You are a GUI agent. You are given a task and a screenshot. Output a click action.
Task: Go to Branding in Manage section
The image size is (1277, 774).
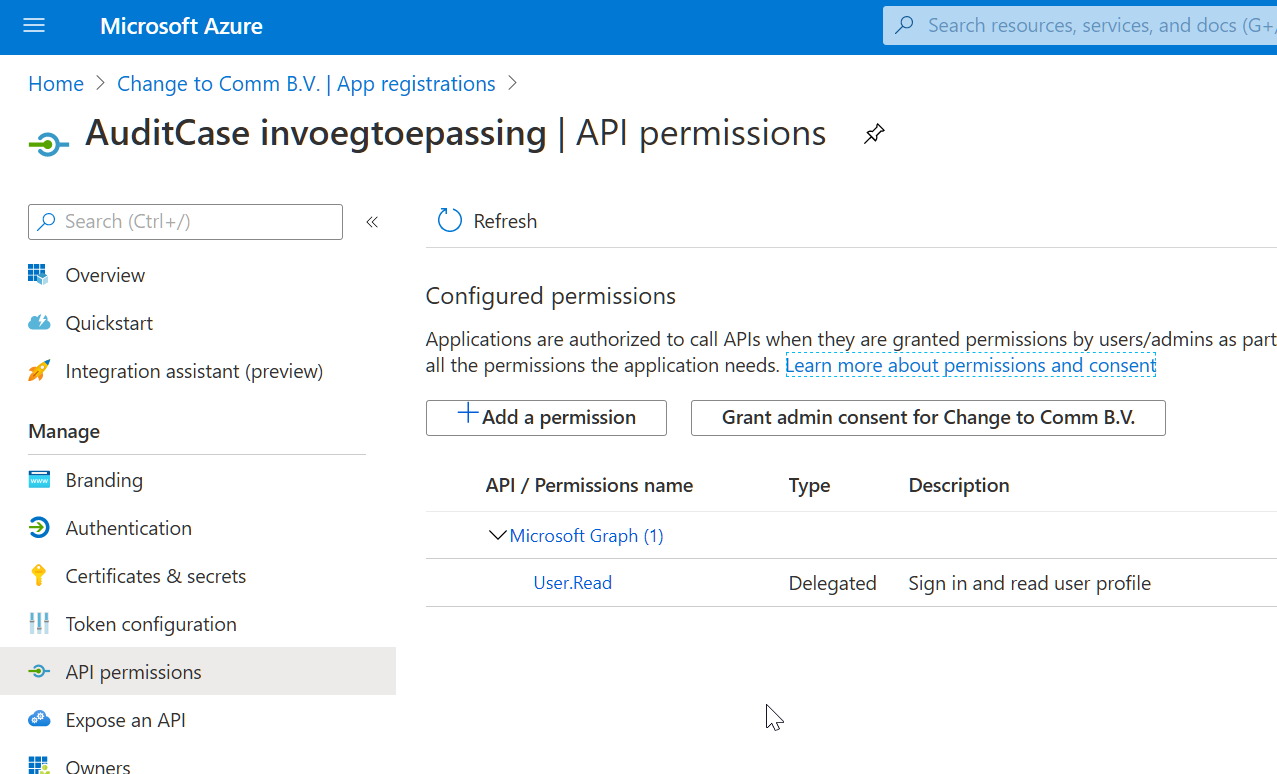[104, 480]
